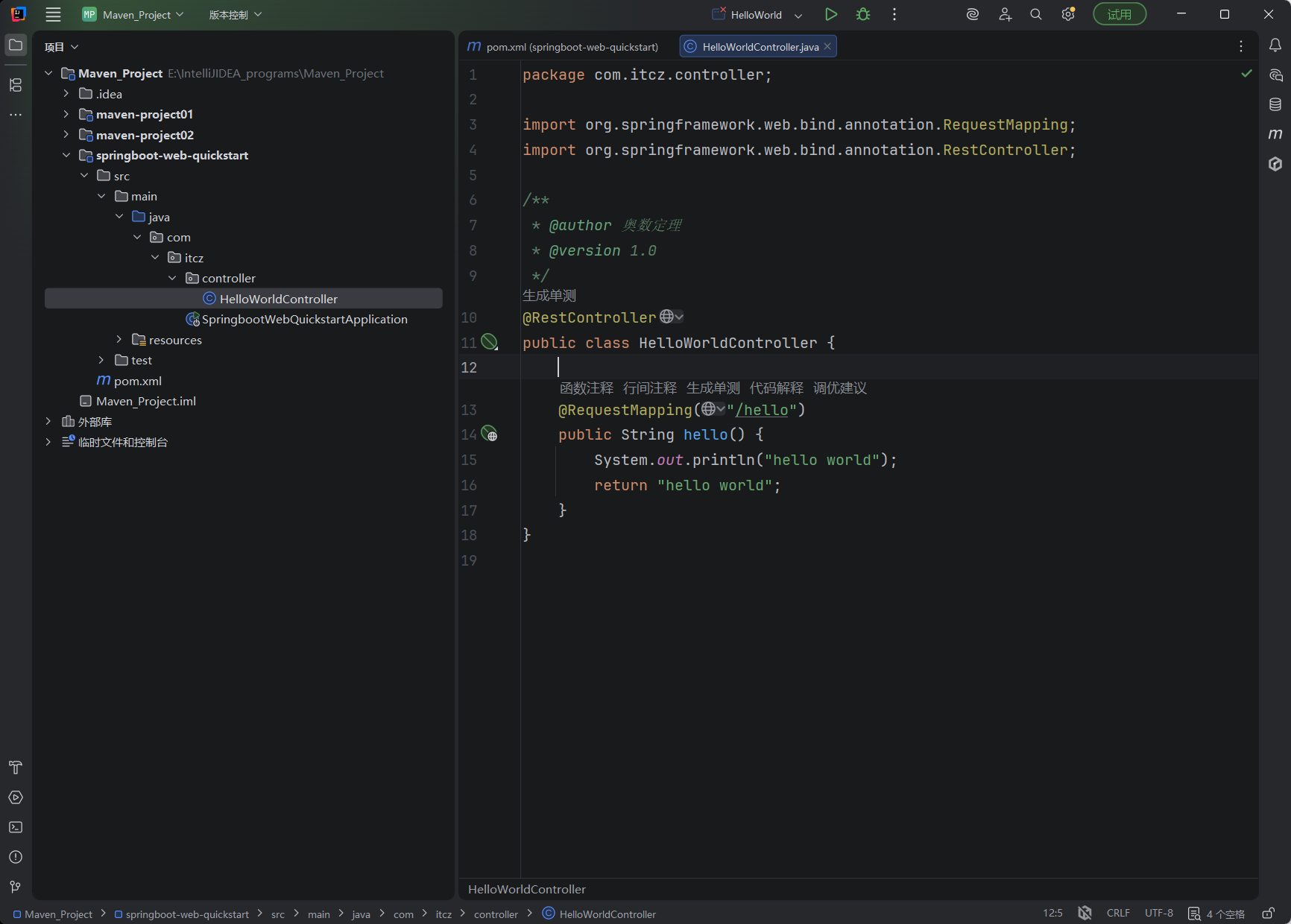Open the hexagon plugin tool window on right bar
1291x924 pixels.
pyautogui.click(x=1275, y=164)
